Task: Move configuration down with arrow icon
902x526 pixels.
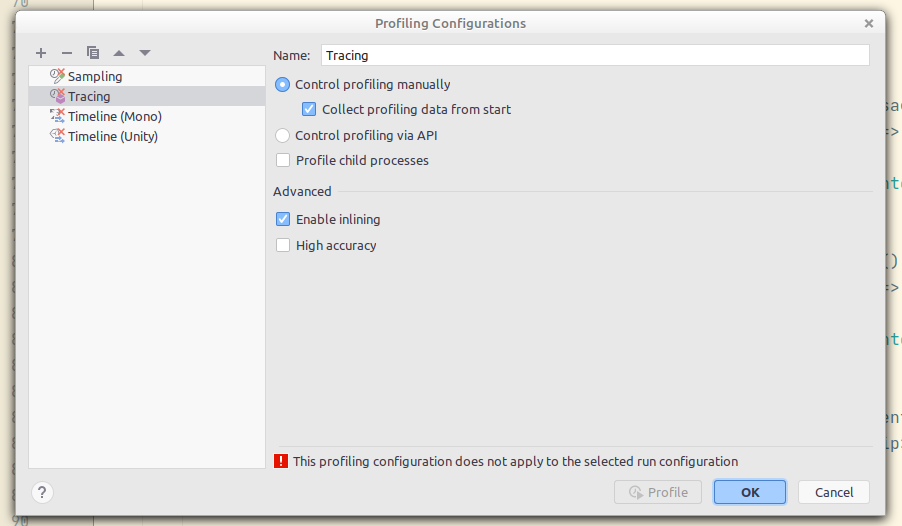Action: click(145, 53)
